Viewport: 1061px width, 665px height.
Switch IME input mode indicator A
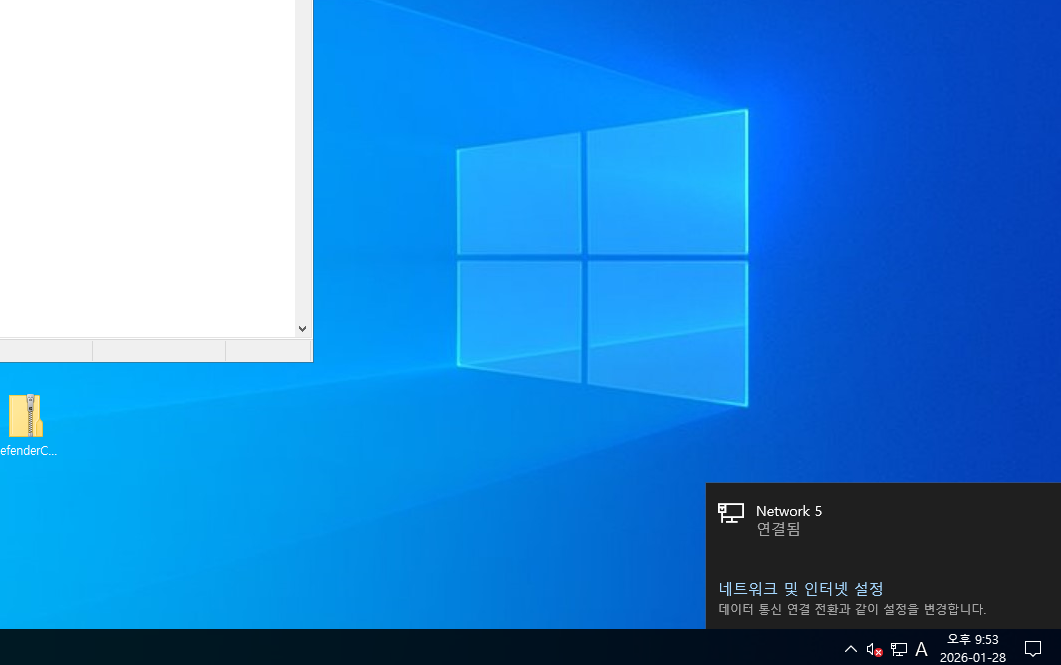[x=921, y=649]
